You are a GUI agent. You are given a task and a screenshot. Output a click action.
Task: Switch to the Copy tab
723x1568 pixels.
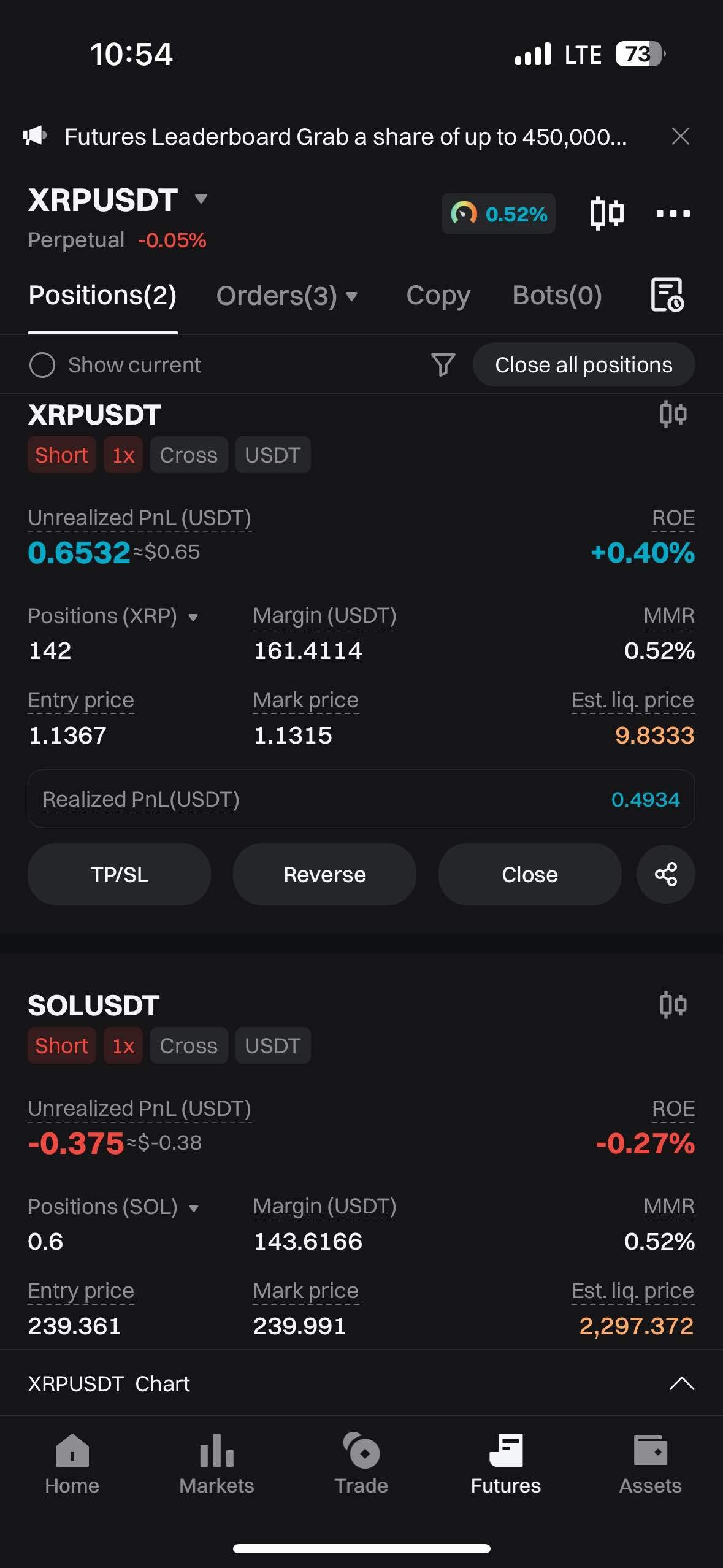click(438, 296)
